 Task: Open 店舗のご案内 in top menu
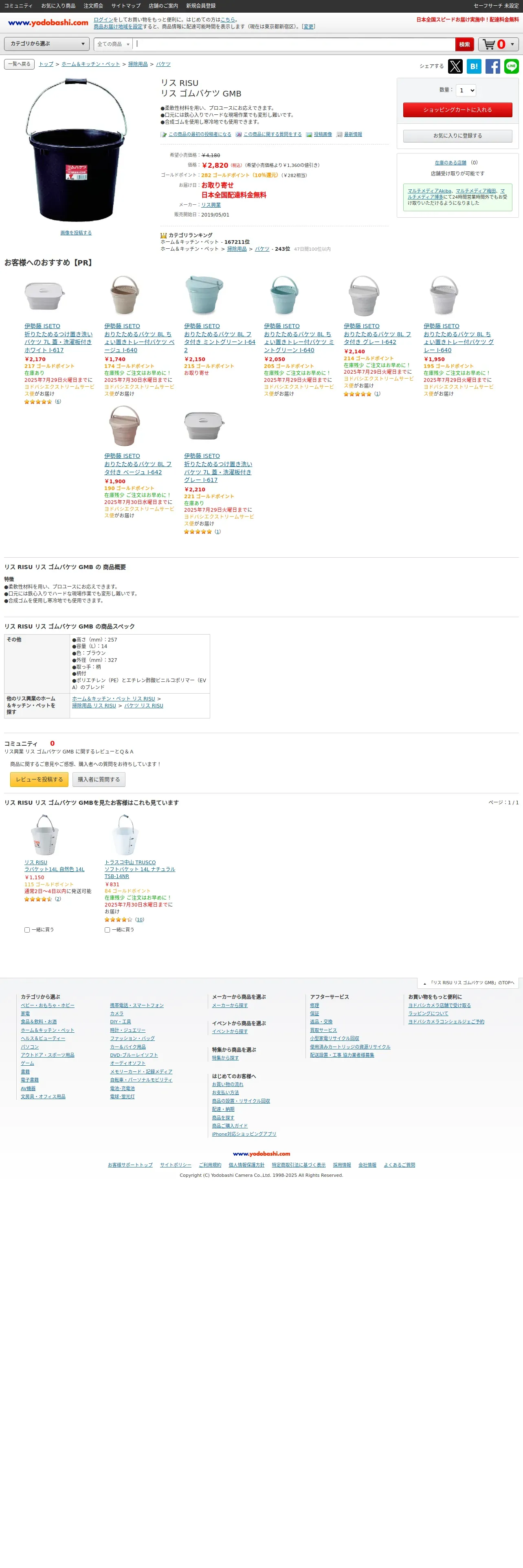163,6
